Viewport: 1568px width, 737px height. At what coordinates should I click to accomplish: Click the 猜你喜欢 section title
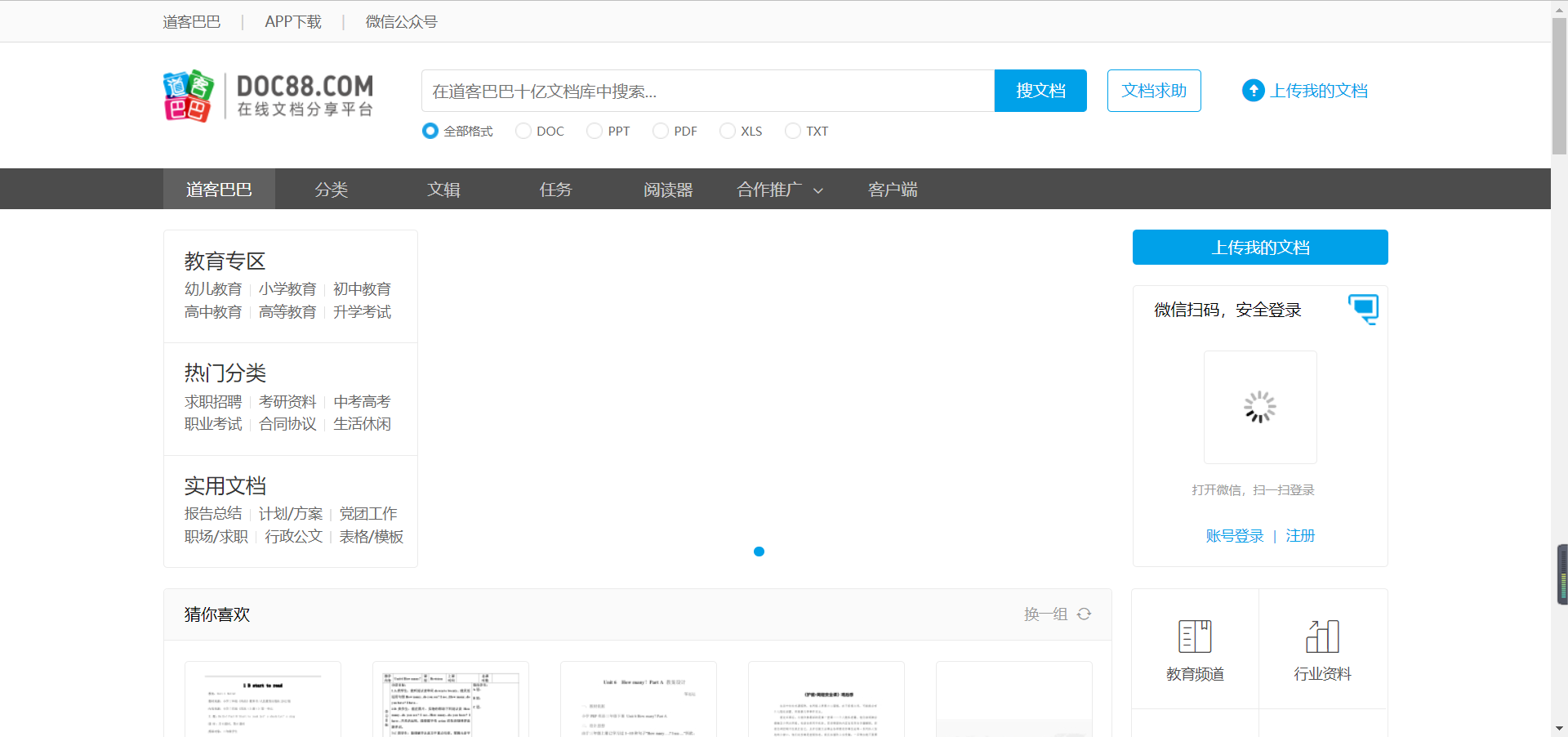[x=217, y=614]
